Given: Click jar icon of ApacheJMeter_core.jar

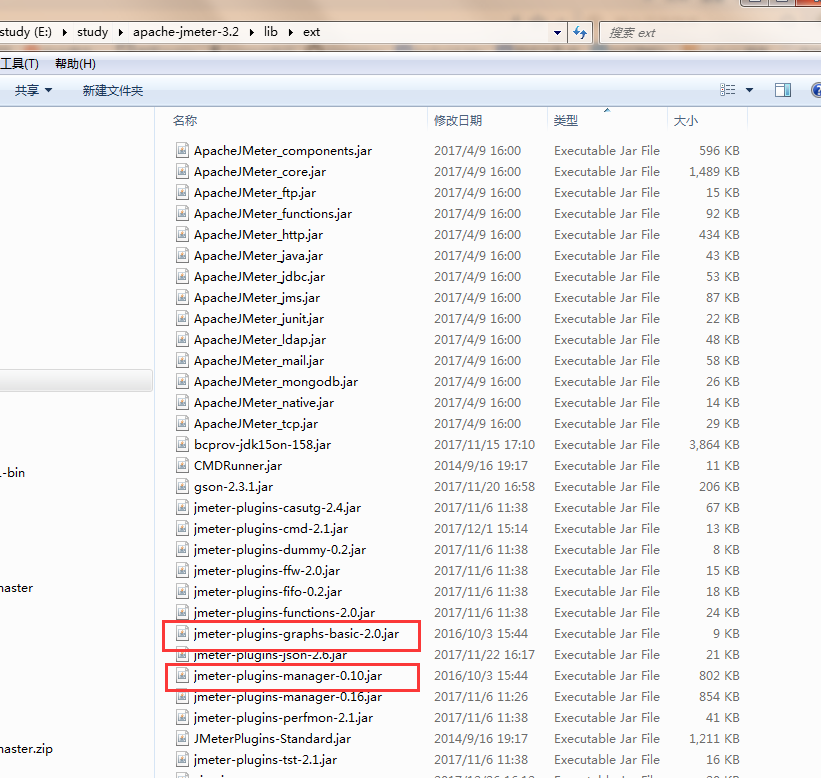Looking at the screenshot, I should tap(182, 171).
